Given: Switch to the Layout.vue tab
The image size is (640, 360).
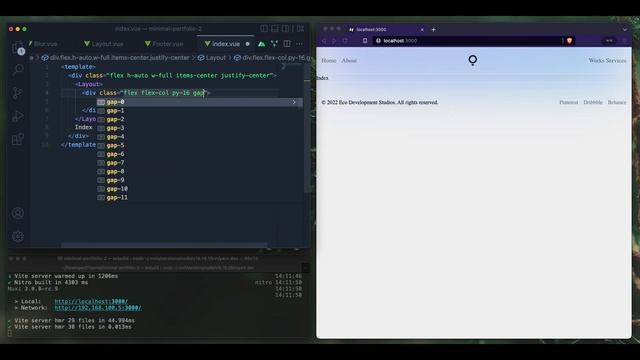Looking at the screenshot, I should point(104,44).
